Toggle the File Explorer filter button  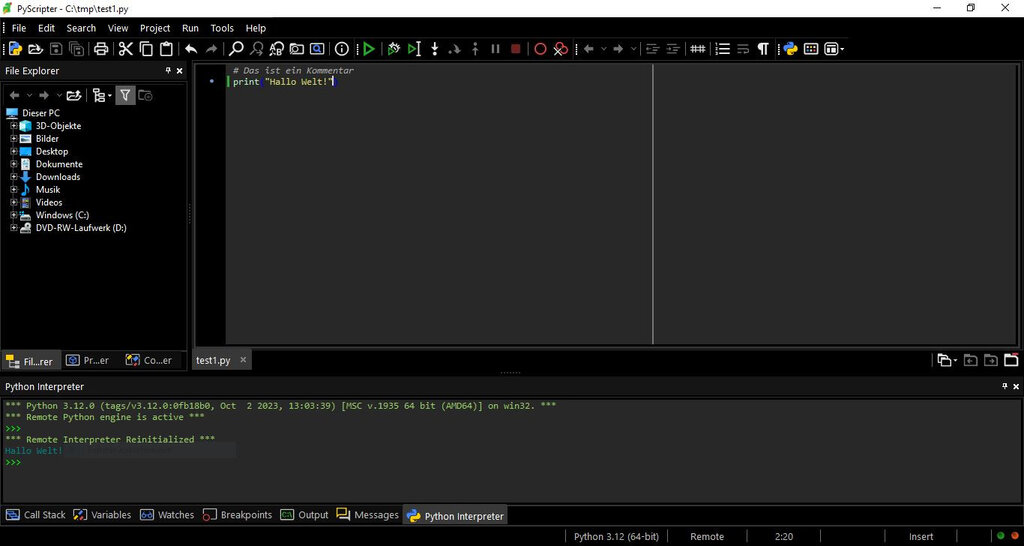125,95
